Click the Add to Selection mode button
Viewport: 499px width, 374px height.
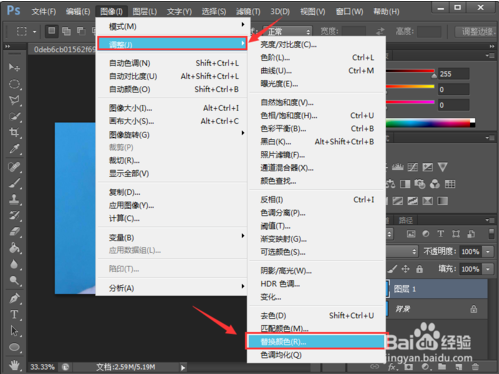pos(66,31)
